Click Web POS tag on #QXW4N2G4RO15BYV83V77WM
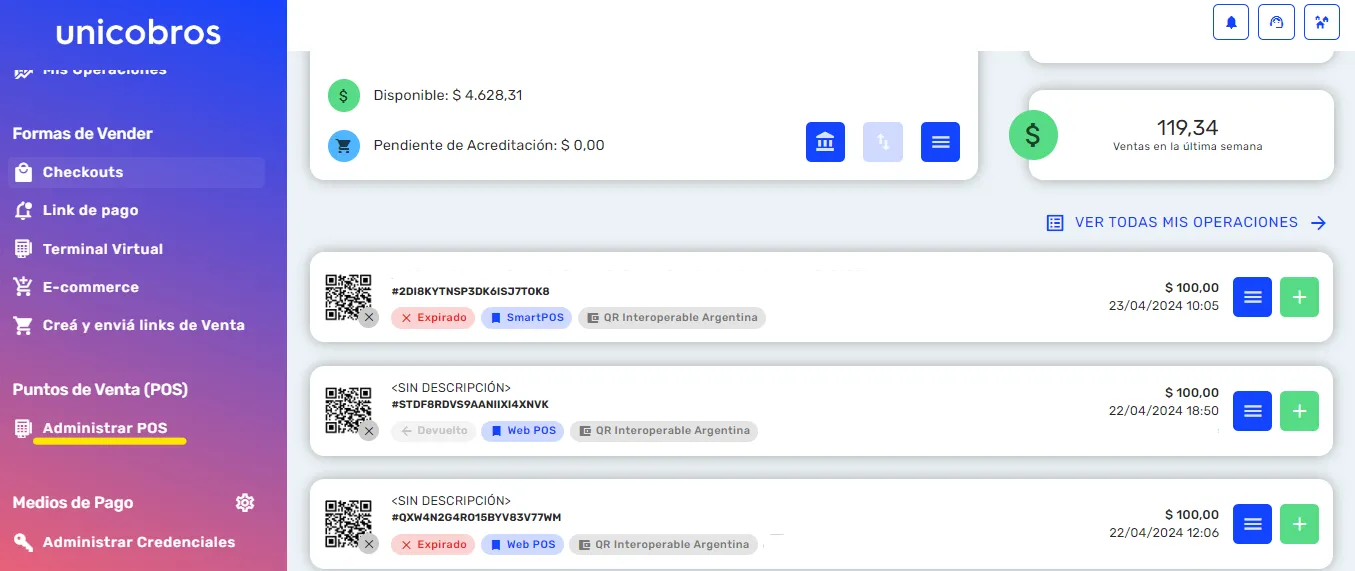This screenshot has height=571, width=1355. 523,545
